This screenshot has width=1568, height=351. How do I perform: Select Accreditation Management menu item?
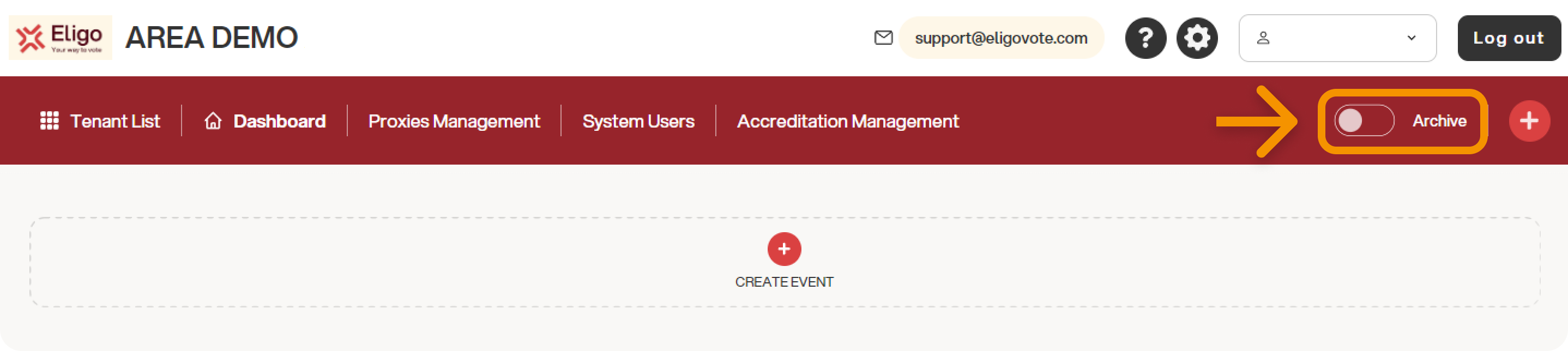click(847, 121)
